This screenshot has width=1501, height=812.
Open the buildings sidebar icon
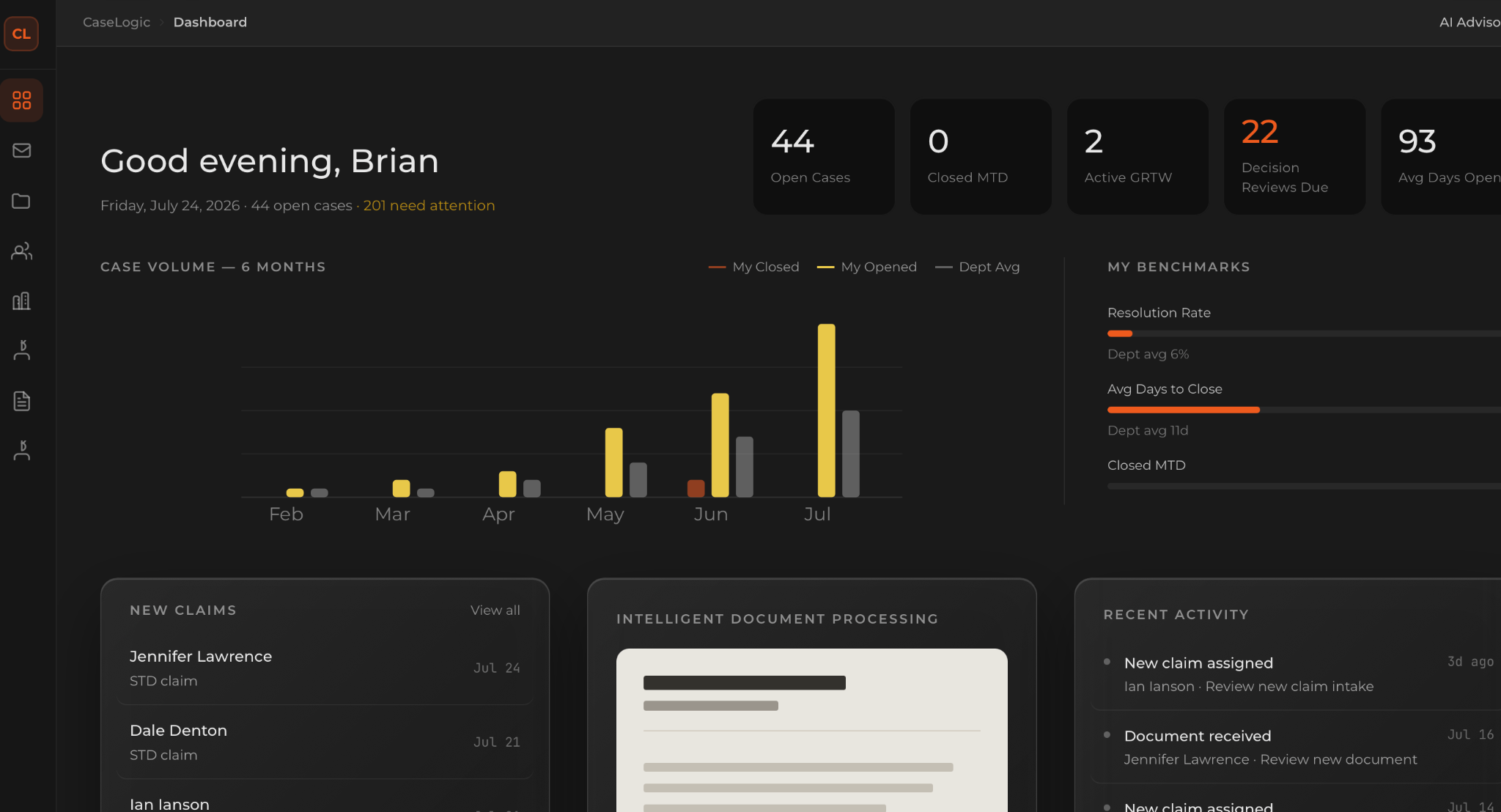coord(21,301)
